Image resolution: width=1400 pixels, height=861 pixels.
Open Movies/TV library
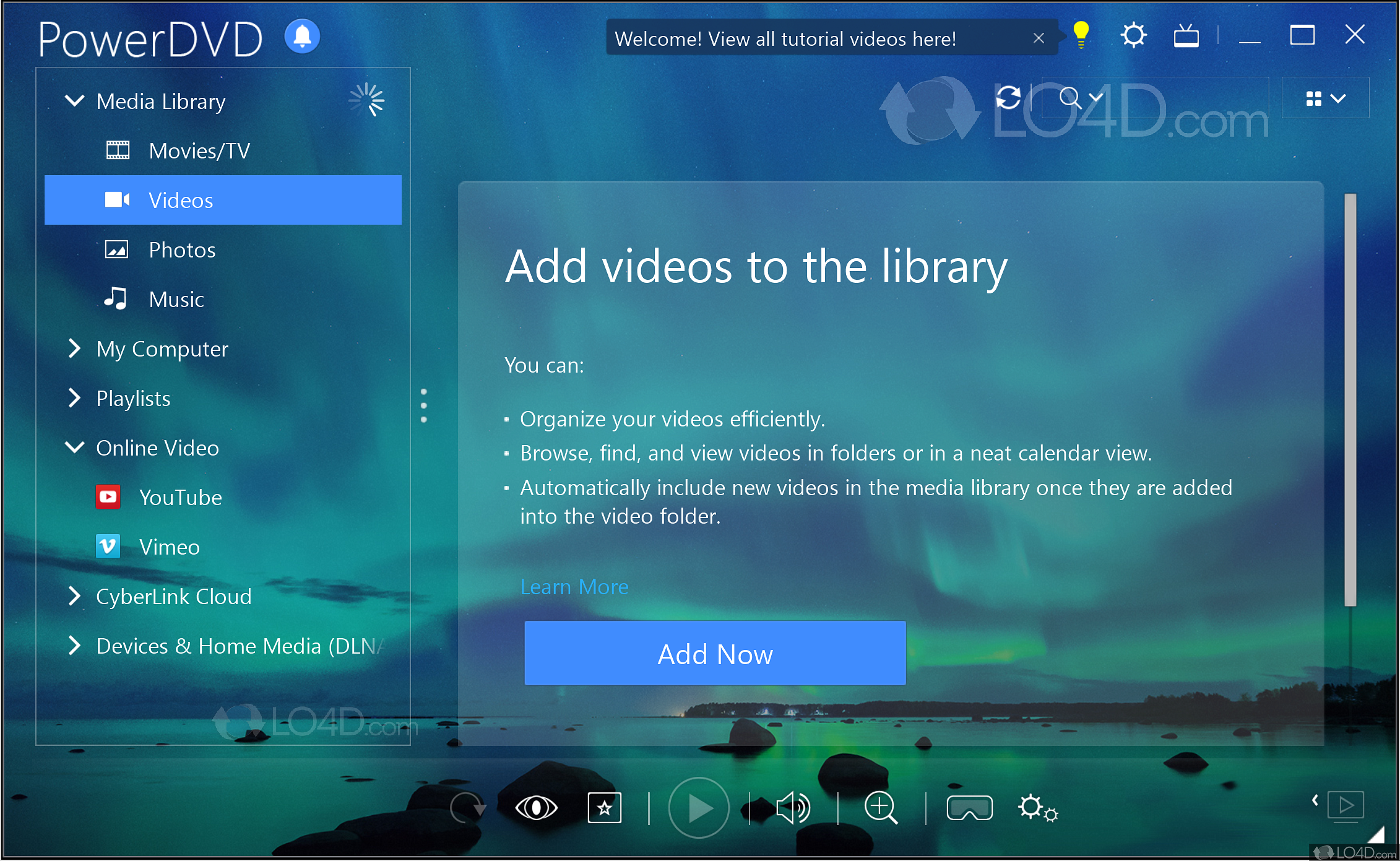[223, 150]
